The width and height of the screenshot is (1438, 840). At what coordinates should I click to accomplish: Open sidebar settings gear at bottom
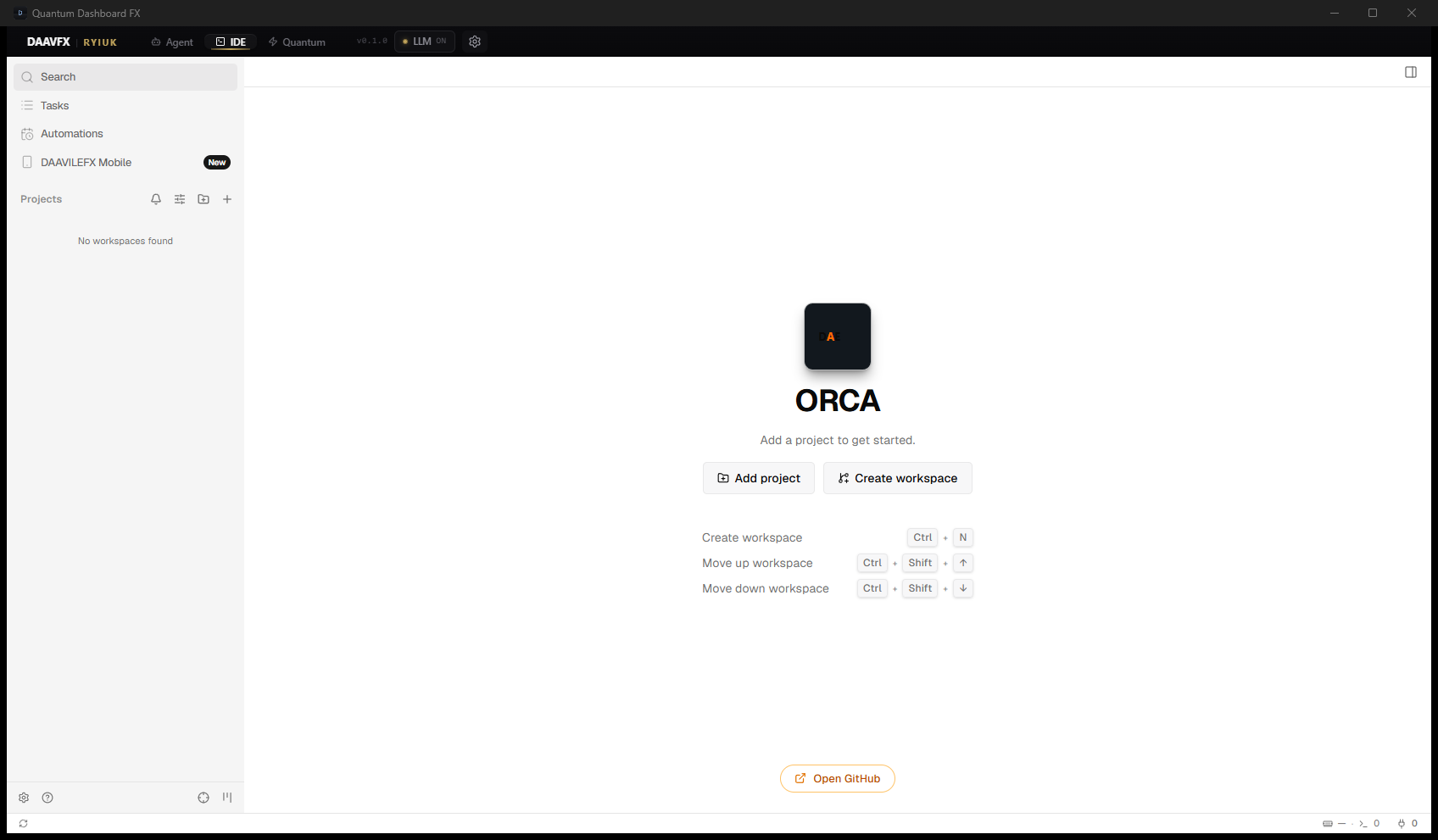[24, 798]
